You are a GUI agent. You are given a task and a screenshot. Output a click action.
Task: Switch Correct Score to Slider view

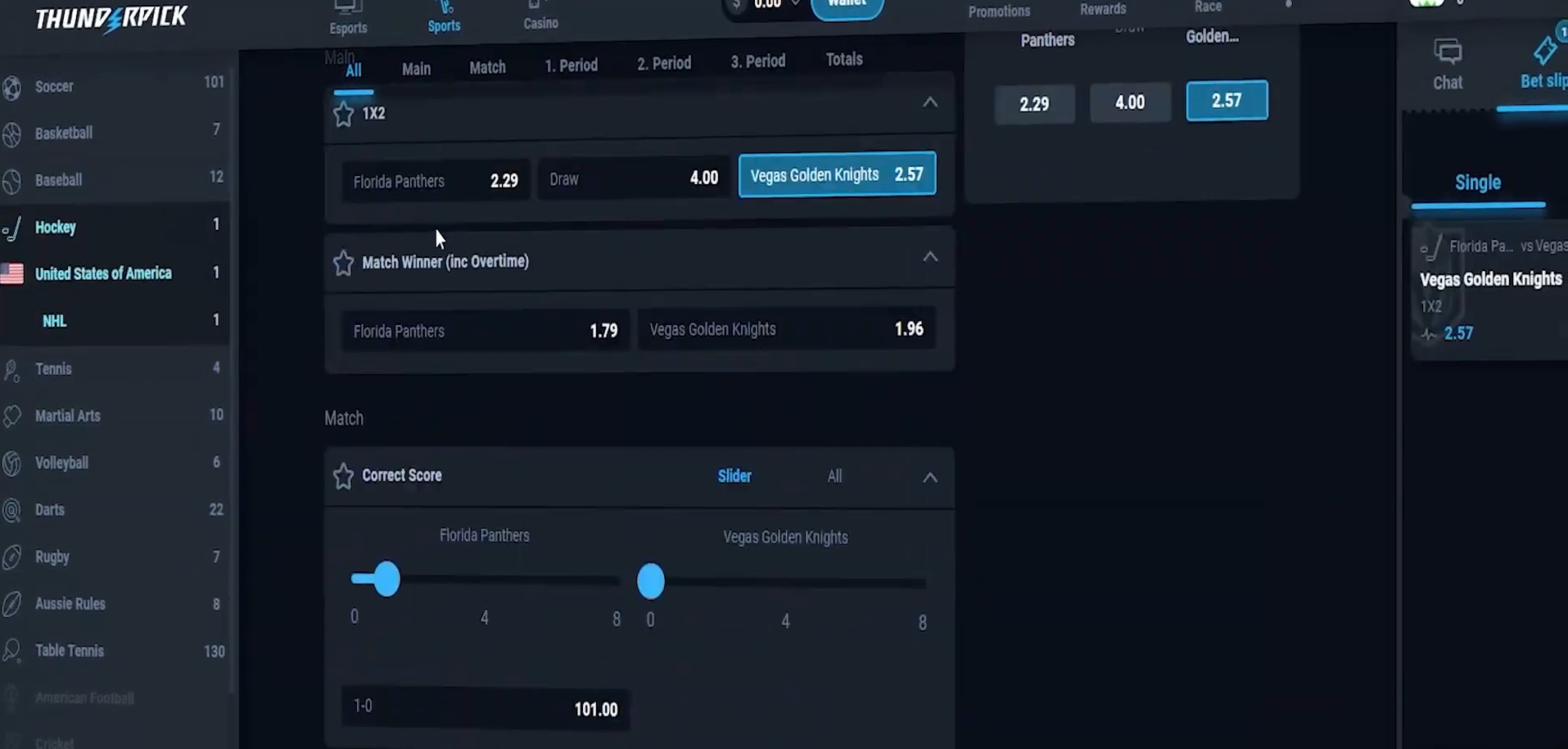coord(734,476)
